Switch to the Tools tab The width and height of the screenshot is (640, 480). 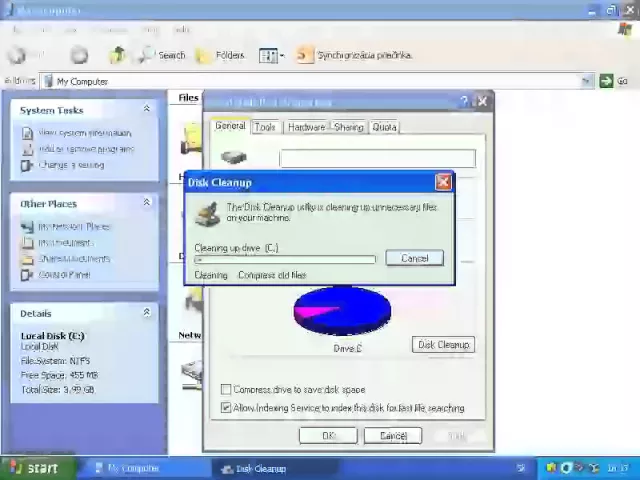pos(265,127)
